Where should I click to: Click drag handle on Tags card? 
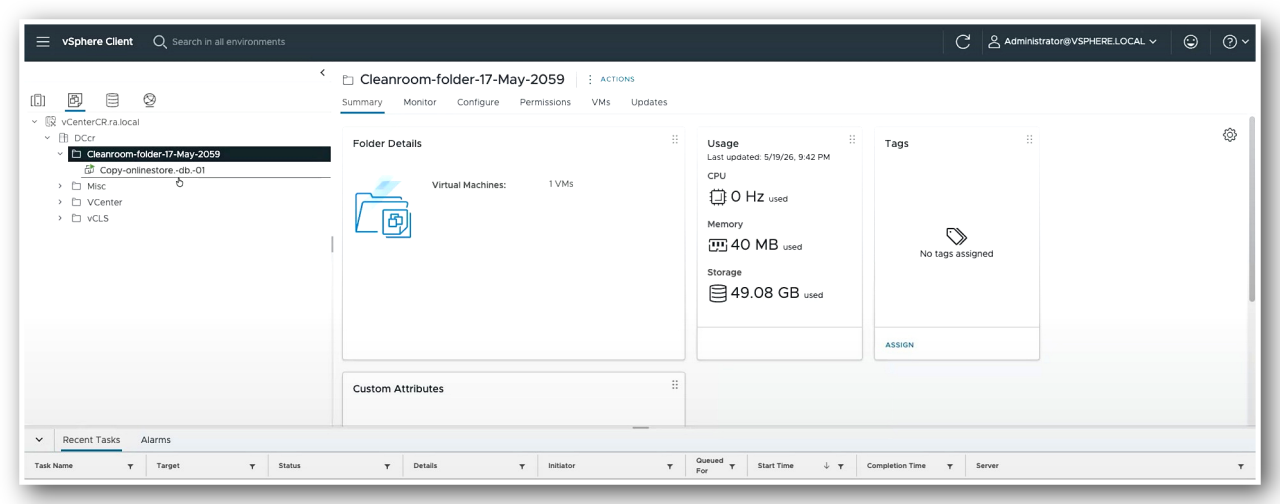[1029, 140]
